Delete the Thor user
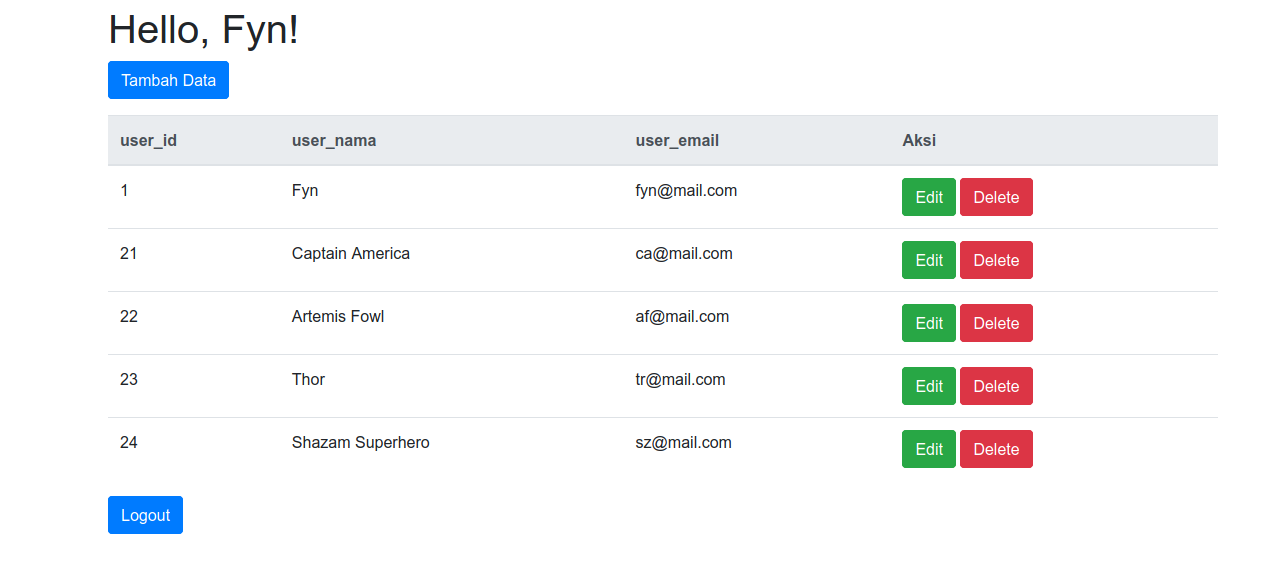1268x577 pixels. pos(996,386)
